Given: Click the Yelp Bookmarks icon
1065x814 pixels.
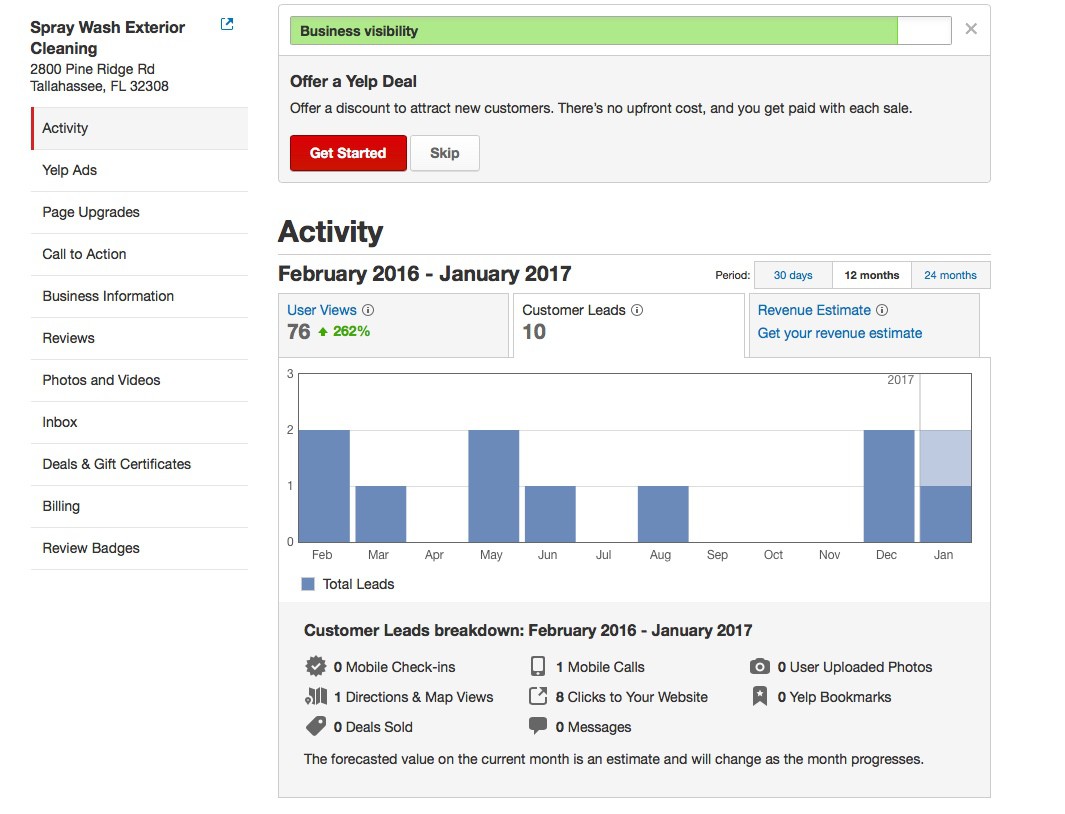Looking at the screenshot, I should [x=760, y=696].
